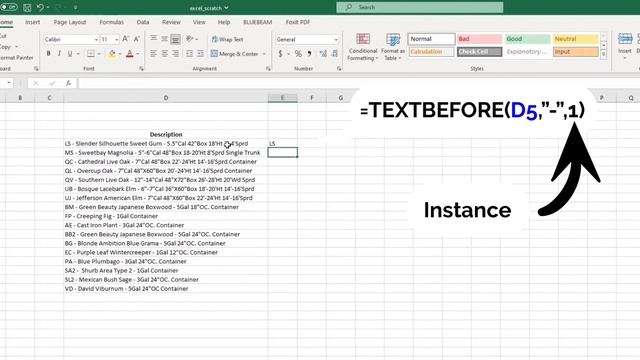Click the Comma Style icon

pos(309,53)
